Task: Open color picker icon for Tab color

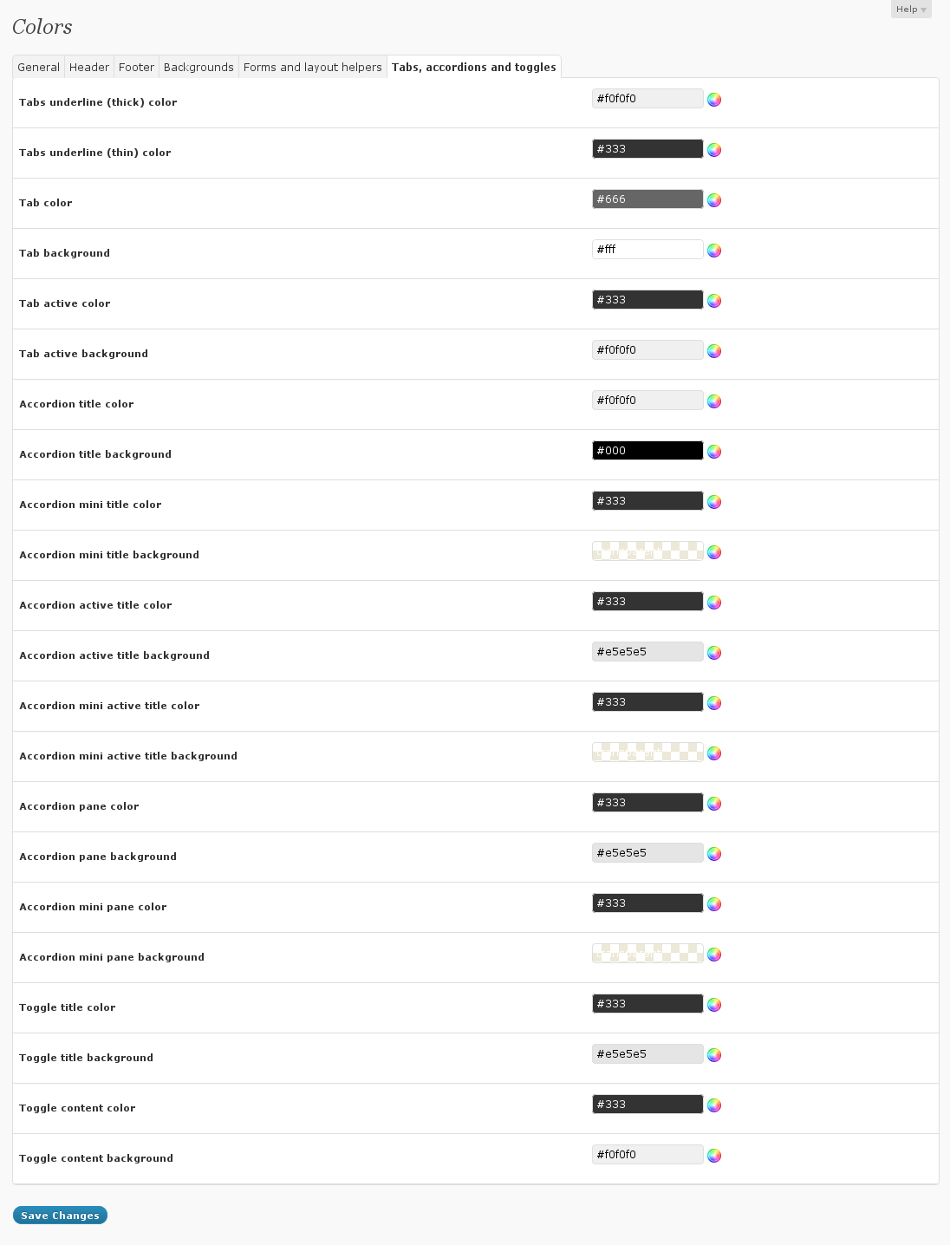Action: pyautogui.click(x=714, y=200)
